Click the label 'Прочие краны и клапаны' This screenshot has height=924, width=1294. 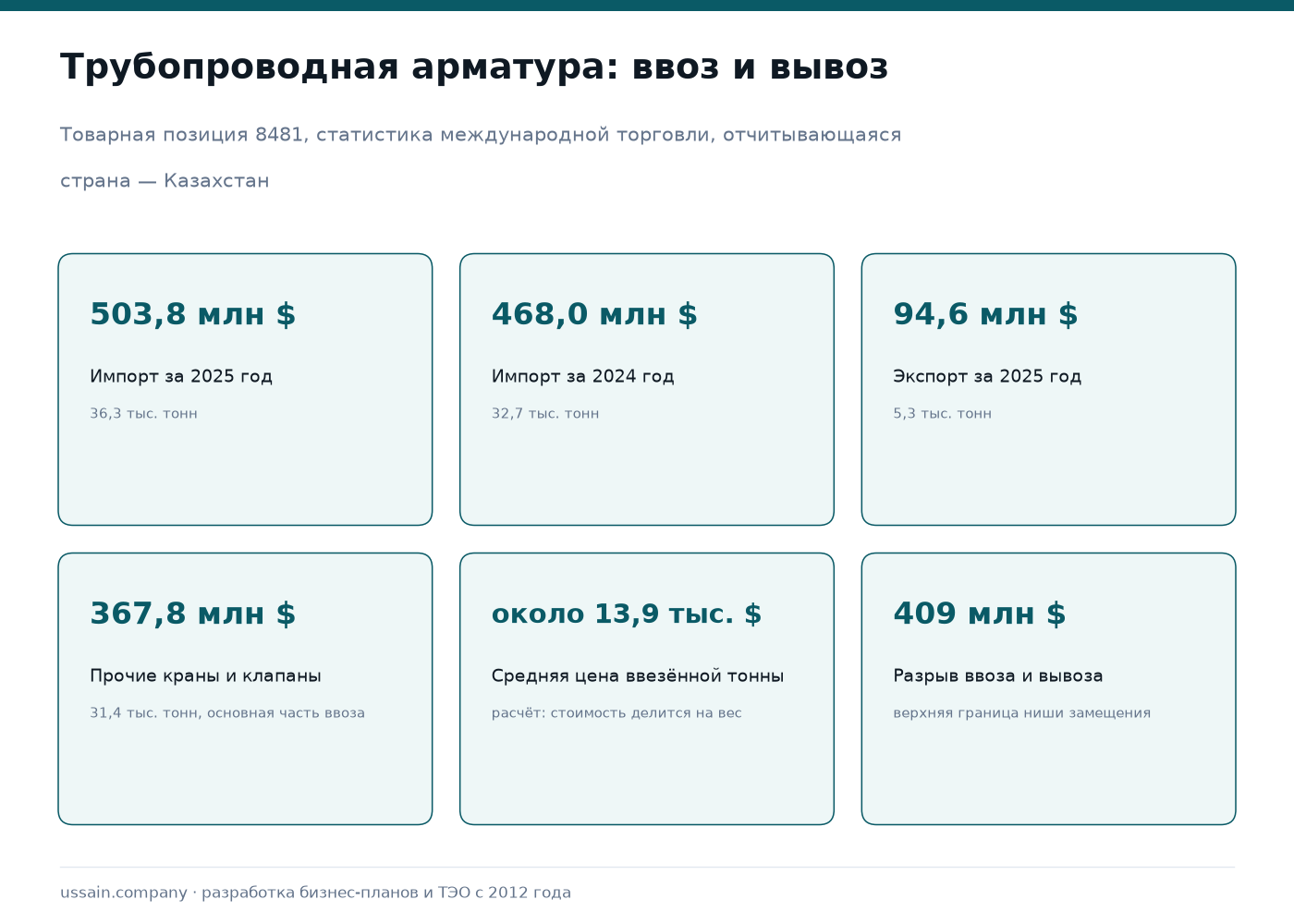(x=205, y=675)
